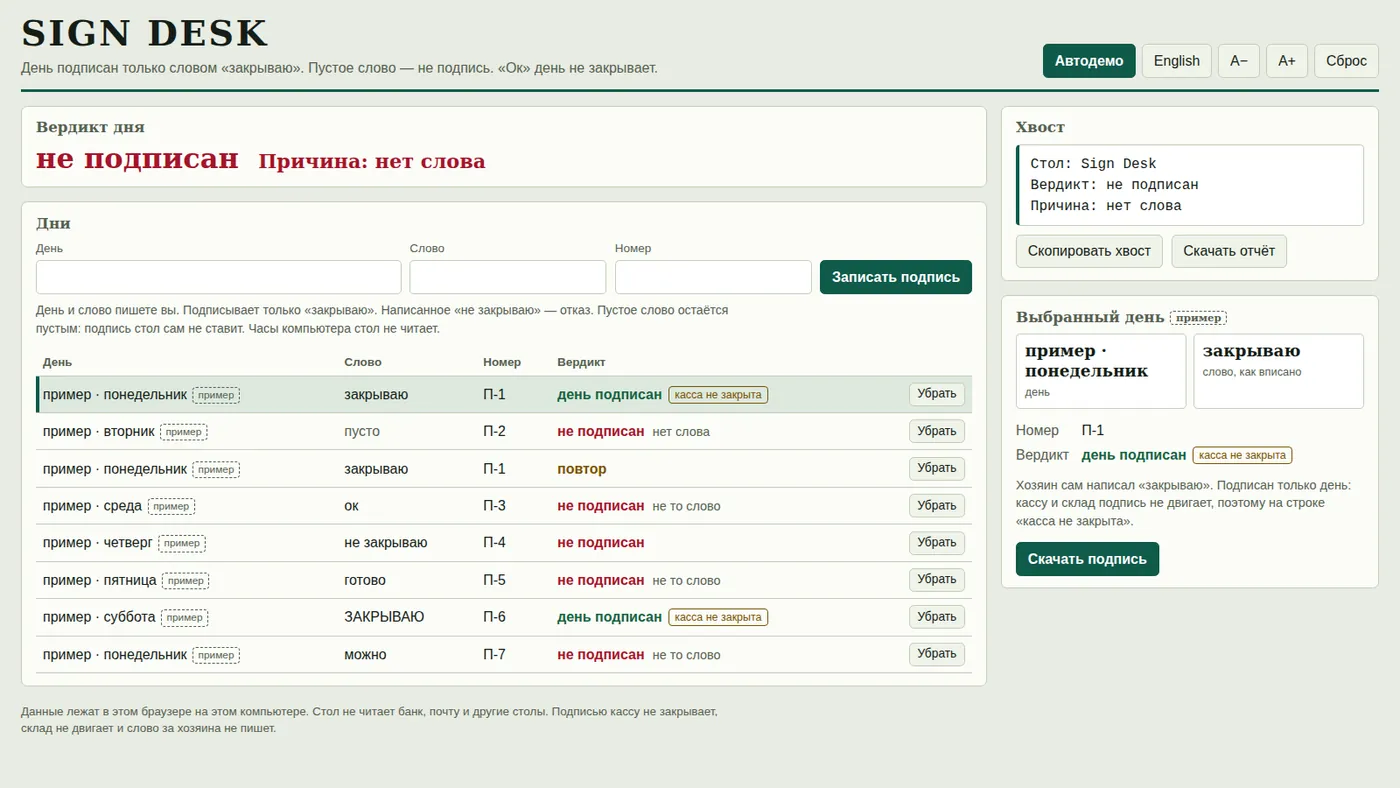Click касса не закрыта badge in суббота row
The height and width of the screenshot is (788, 1400).
coord(718,617)
